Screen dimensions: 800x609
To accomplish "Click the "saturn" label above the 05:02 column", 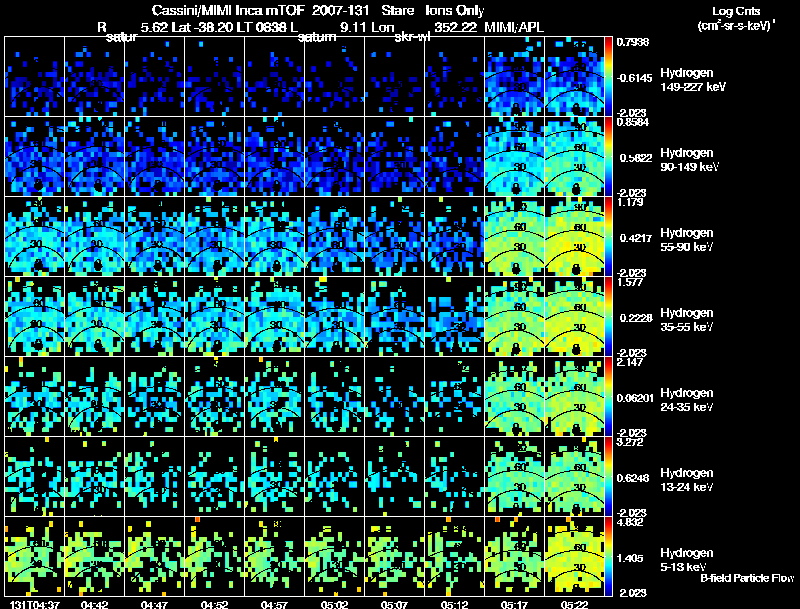I will pyautogui.click(x=317, y=37).
